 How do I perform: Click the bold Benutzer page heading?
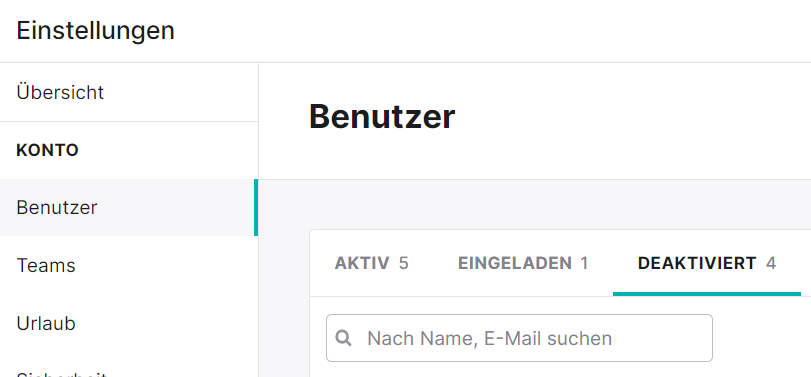coord(382,117)
